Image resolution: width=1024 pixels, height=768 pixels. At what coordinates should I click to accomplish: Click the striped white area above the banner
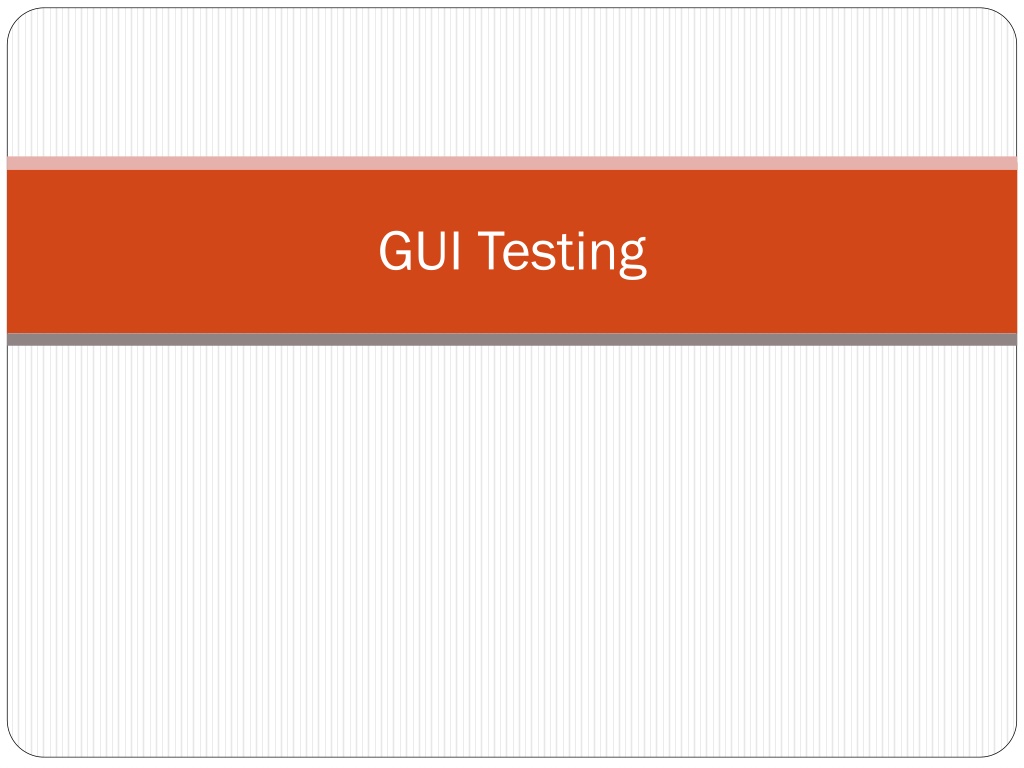click(512, 82)
